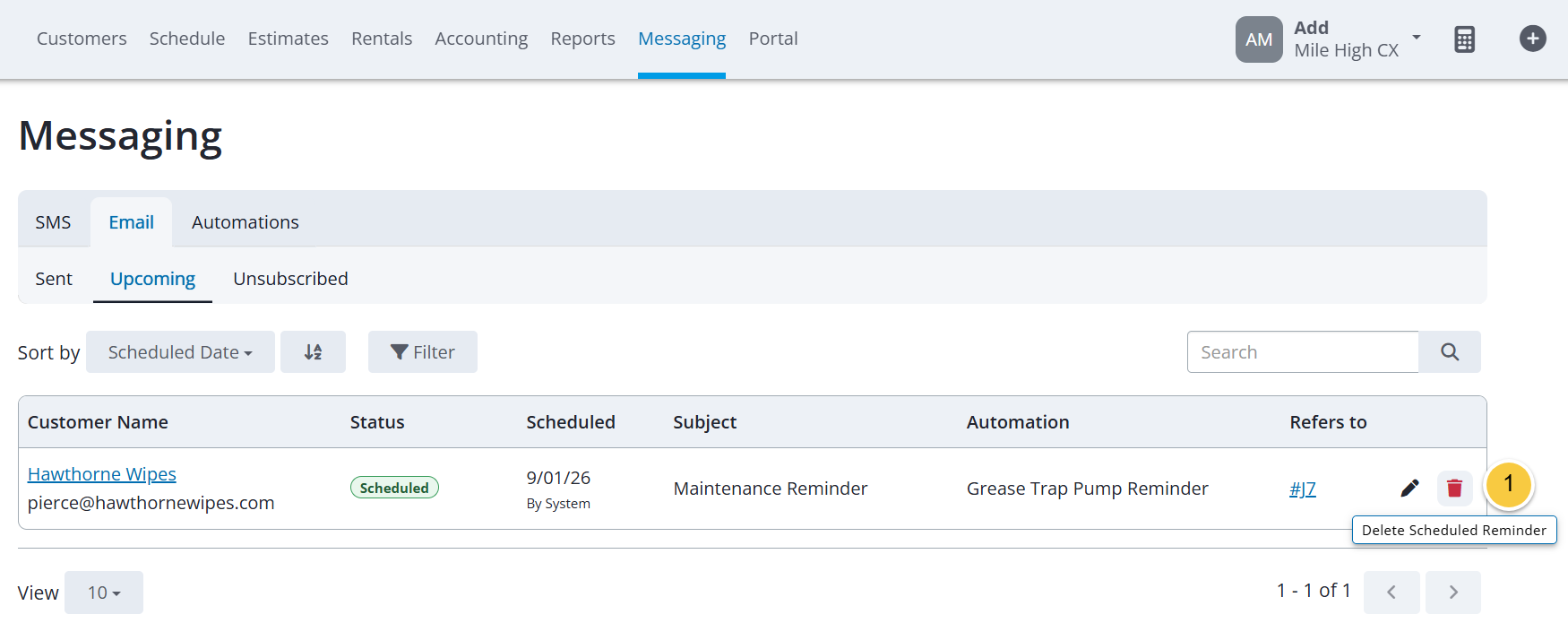Click the 1 - 1 of 1 pagination text
Viewport: 1568px width, 623px height.
pyautogui.click(x=1314, y=590)
